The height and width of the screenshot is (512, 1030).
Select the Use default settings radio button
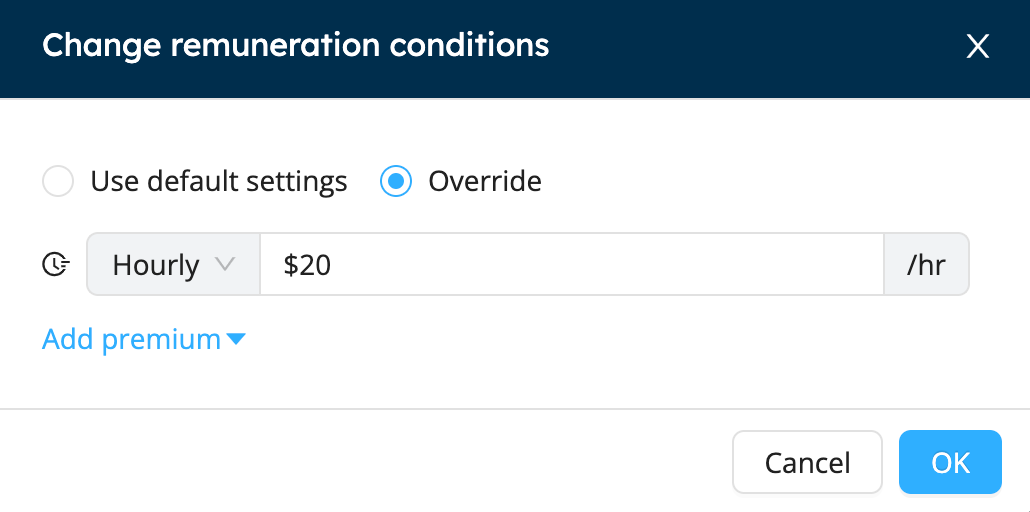(58, 181)
